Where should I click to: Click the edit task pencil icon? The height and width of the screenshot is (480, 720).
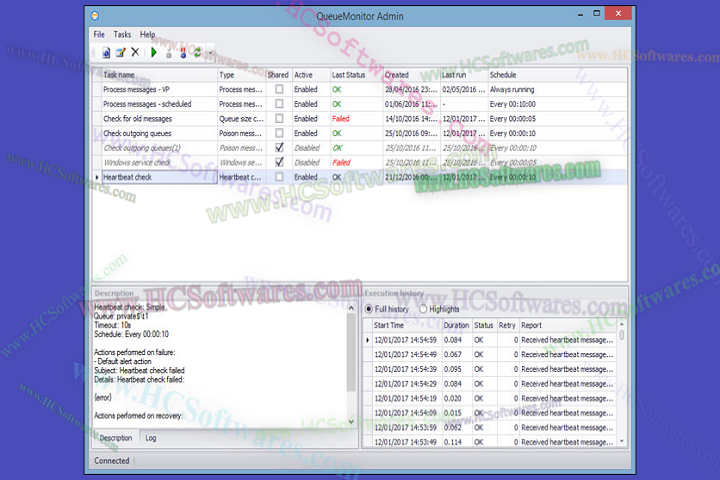coord(120,53)
